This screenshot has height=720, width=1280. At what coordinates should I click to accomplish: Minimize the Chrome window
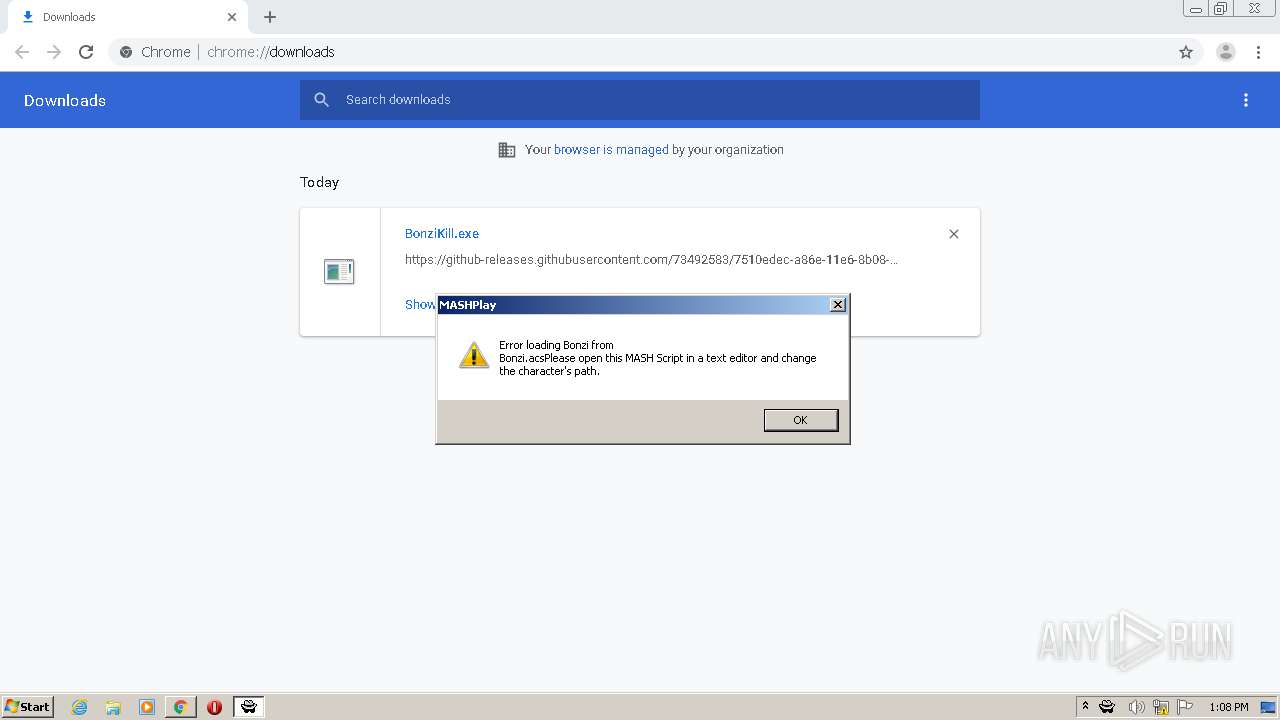pos(1196,9)
